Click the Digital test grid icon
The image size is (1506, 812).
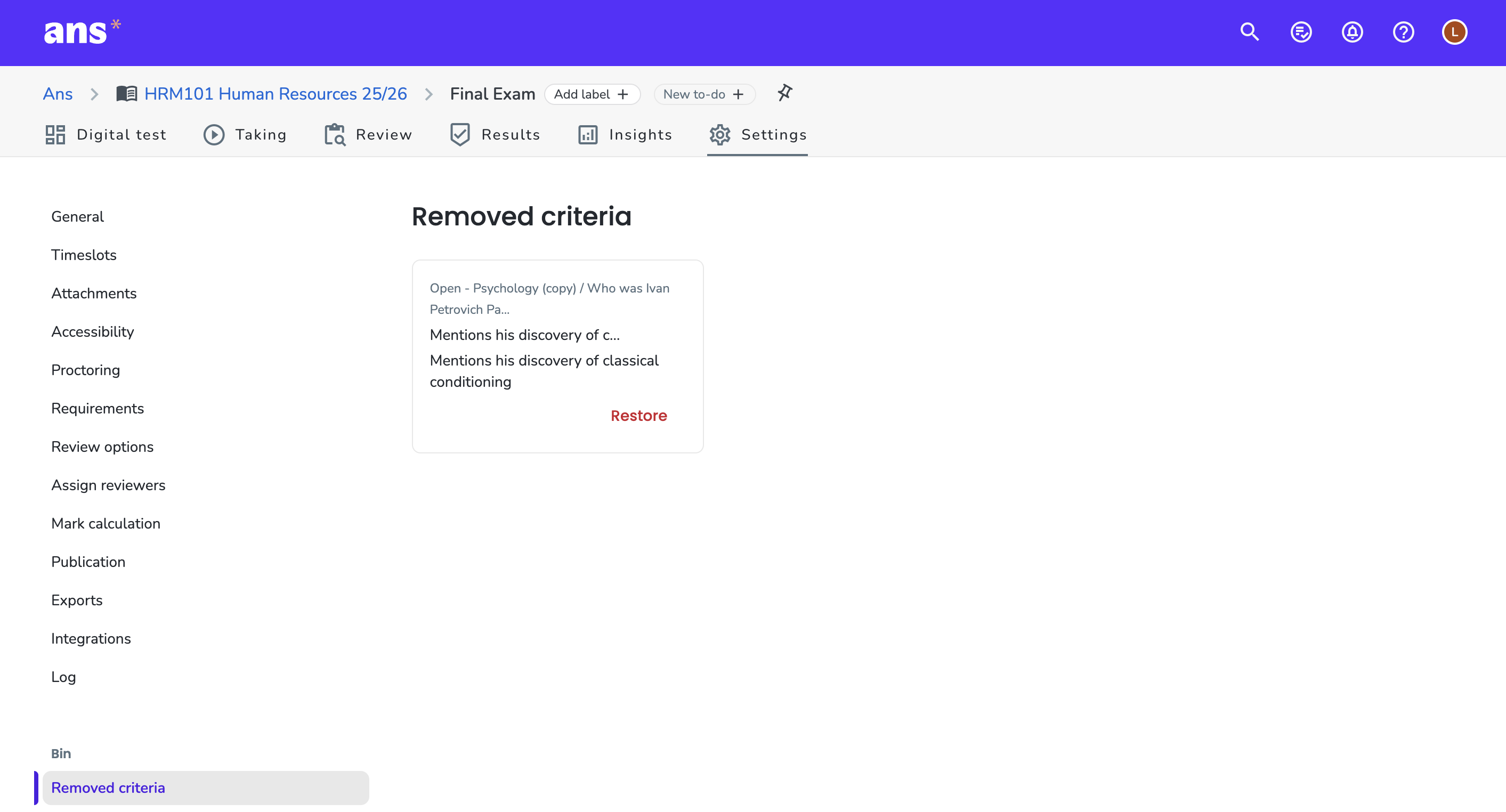pyautogui.click(x=55, y=134)
